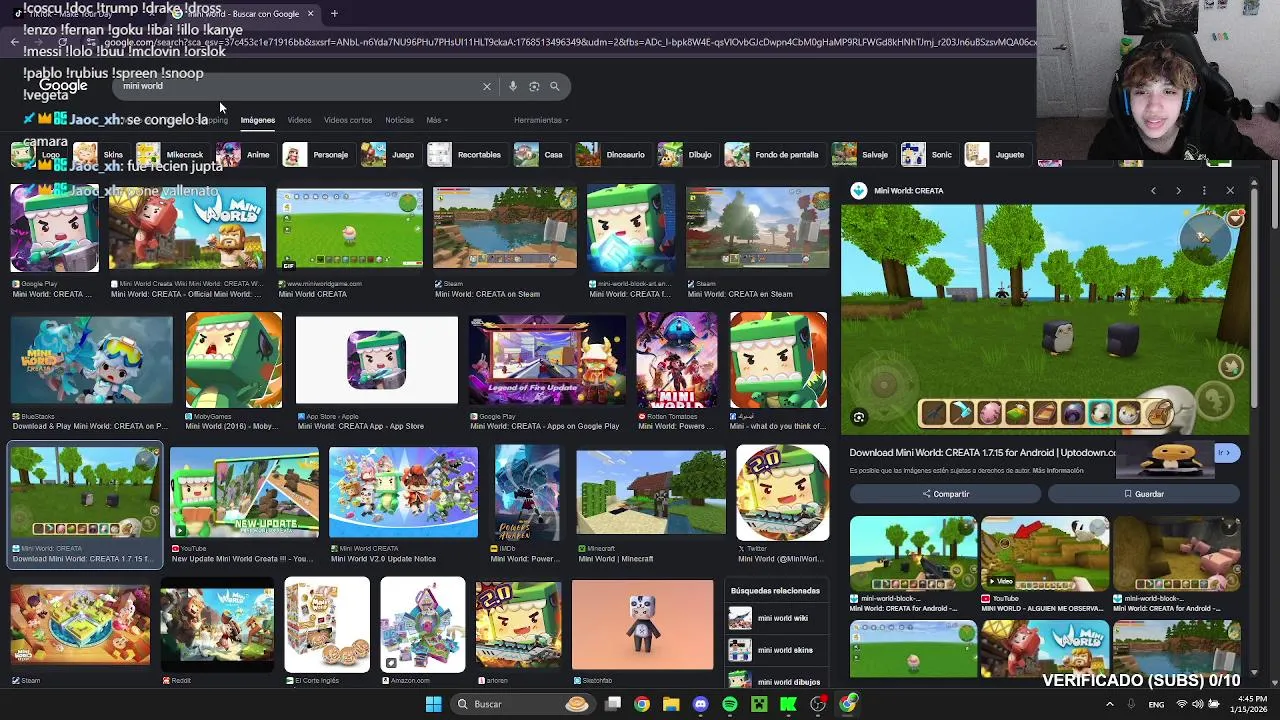Click the Lens icon on the preview image

pos(859,417)
